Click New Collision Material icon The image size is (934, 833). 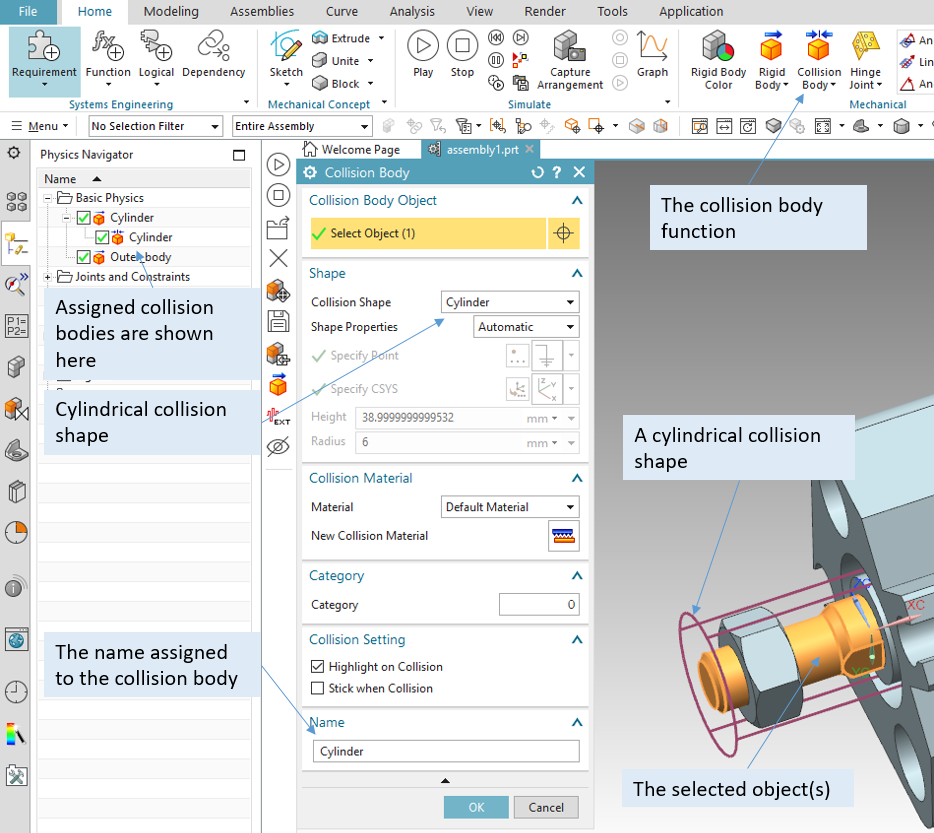pos(564,536)
